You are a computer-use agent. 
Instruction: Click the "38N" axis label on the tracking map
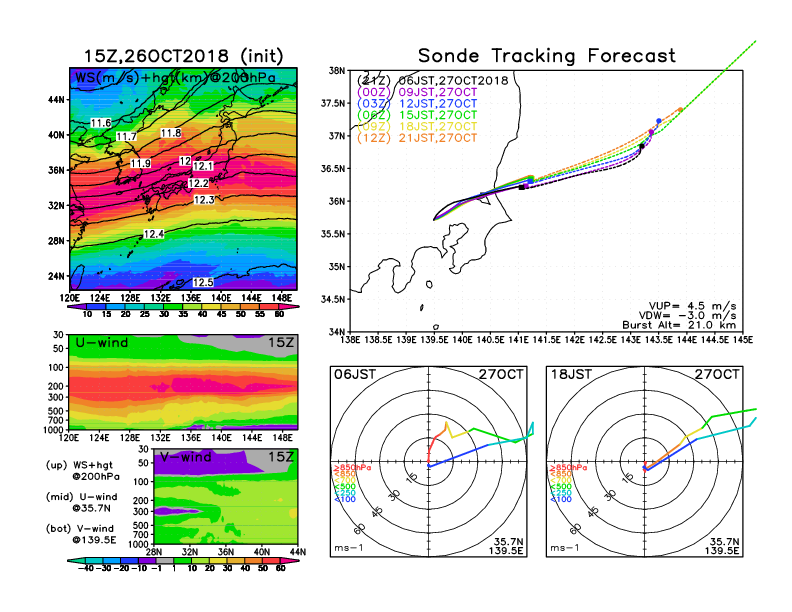coord(337,71)
